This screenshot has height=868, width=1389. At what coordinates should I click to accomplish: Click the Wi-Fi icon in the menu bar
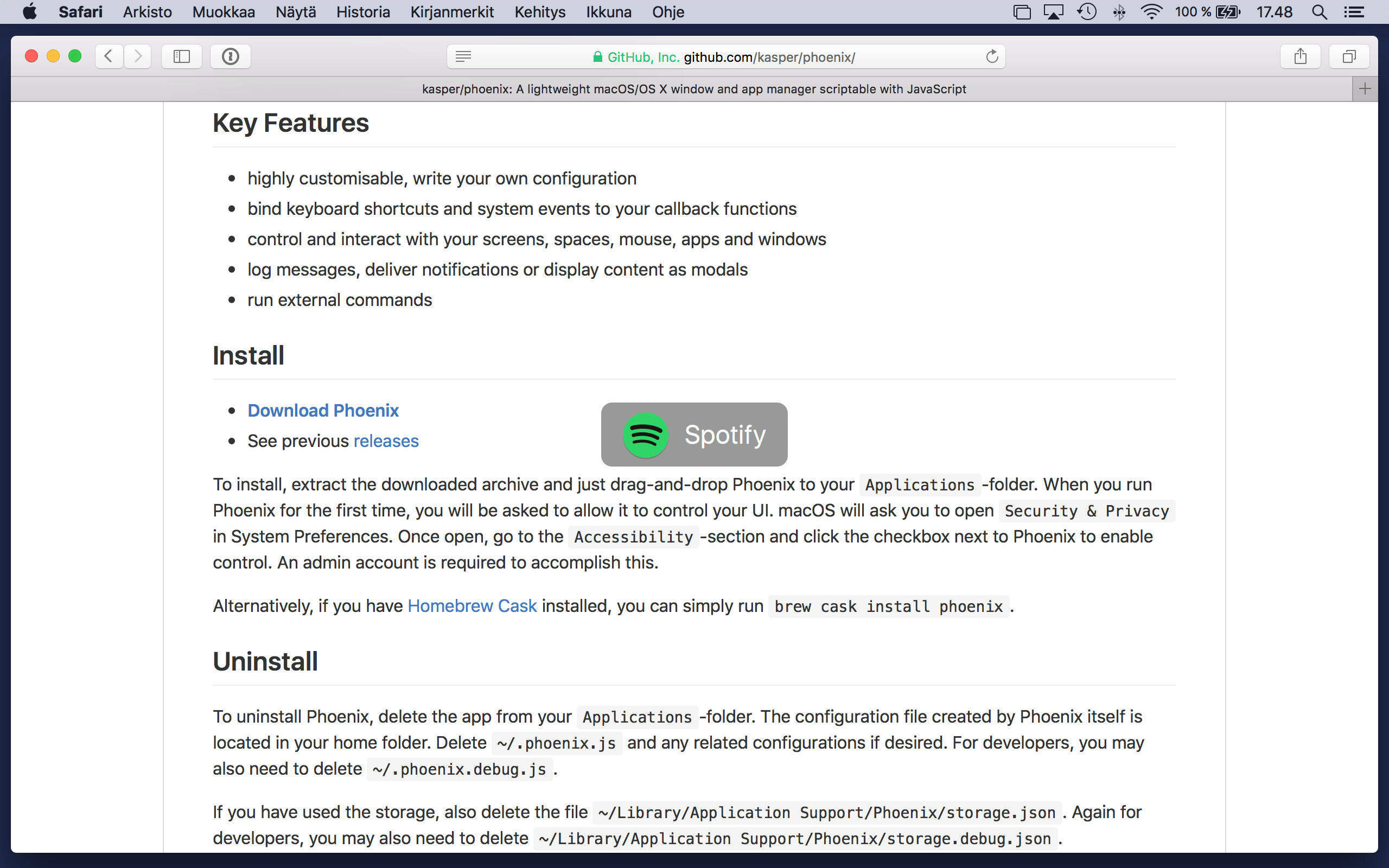click(x=1152, y=11)
